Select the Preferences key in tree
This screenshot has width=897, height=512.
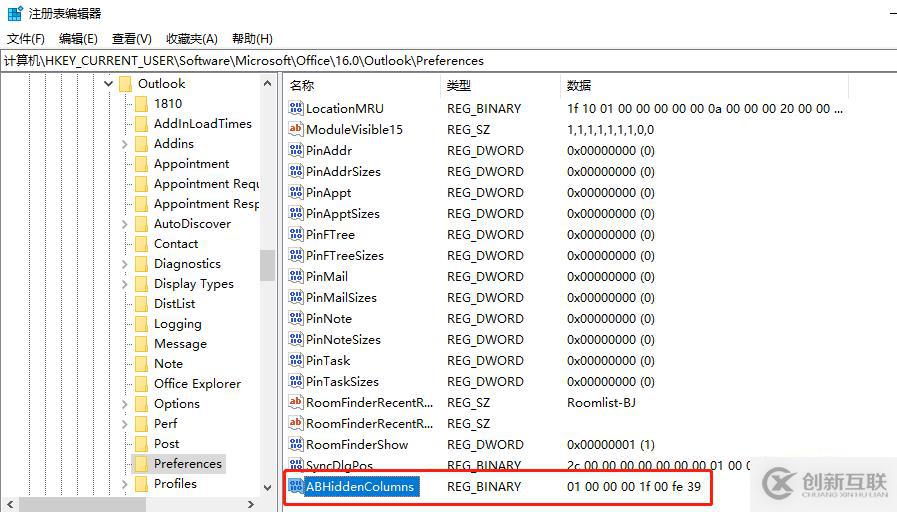(x=188, y=464)
